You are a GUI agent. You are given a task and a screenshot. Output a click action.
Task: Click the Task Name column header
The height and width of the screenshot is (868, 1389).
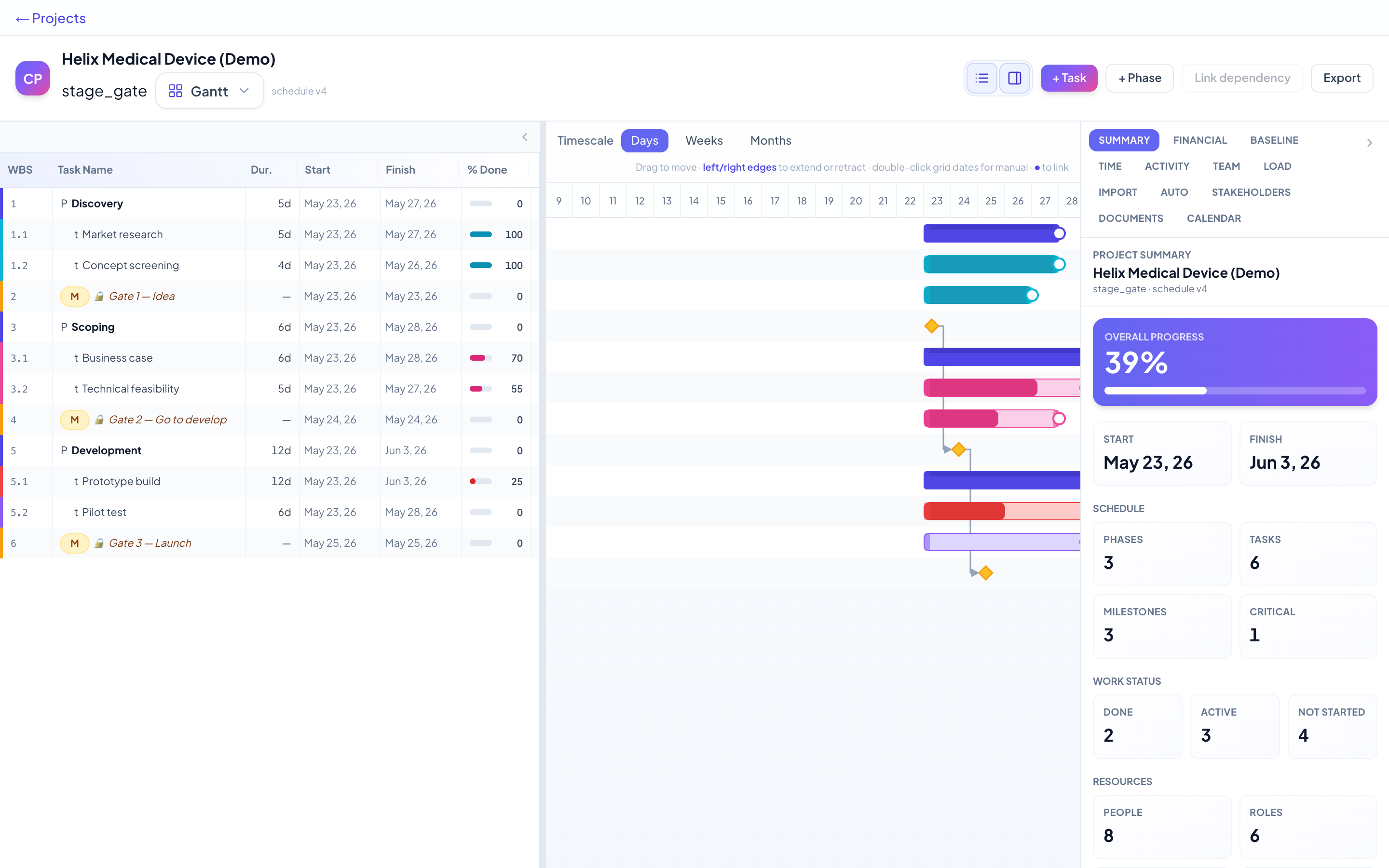[85, 170]
